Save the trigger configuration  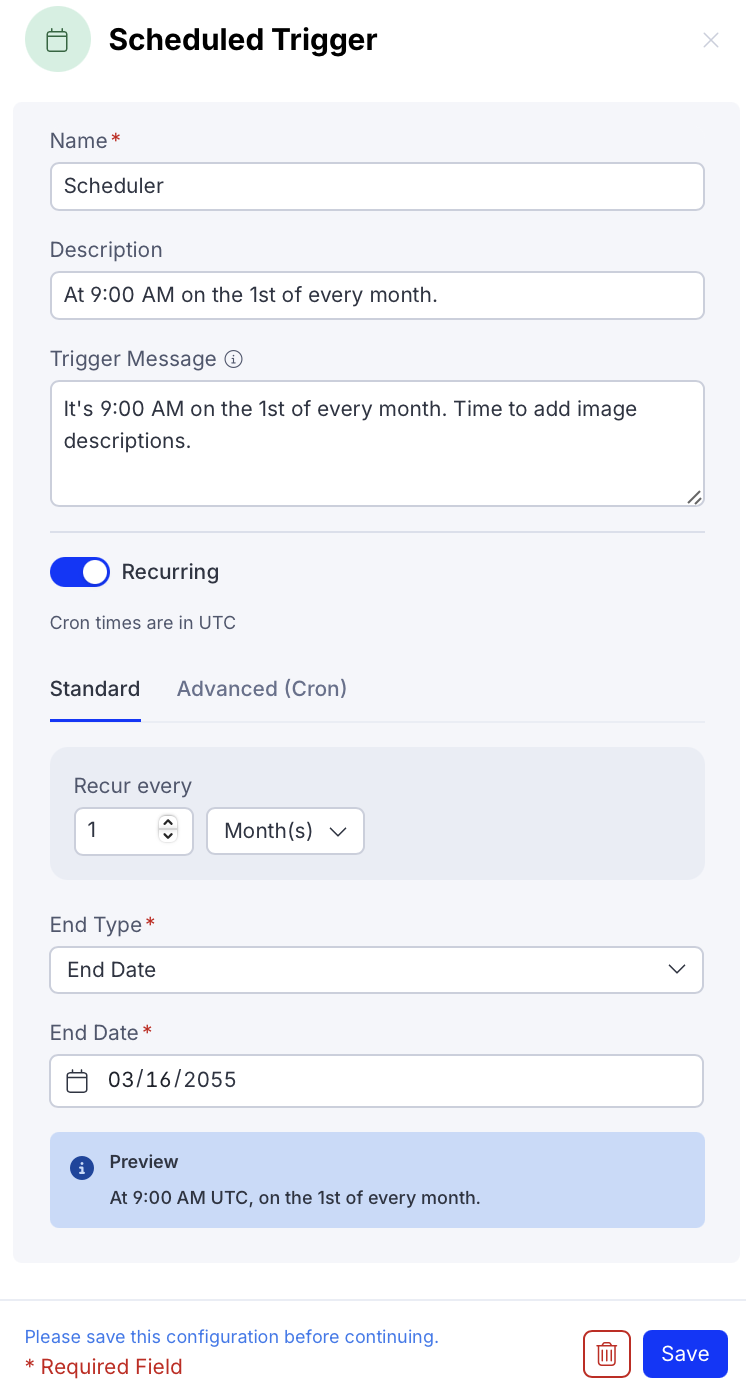(x=685, y=1354)
